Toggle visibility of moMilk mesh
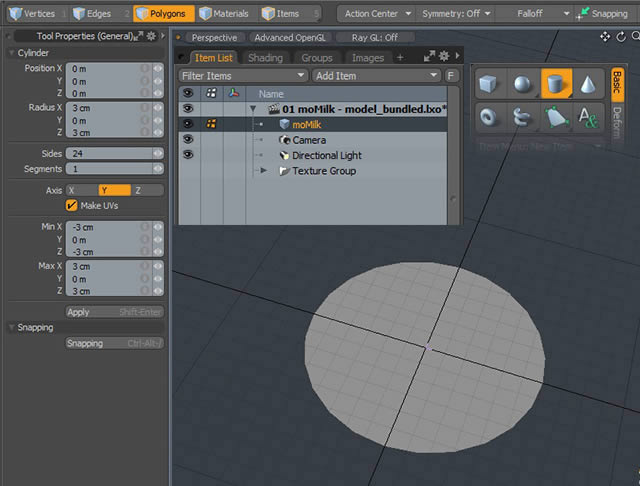 (x=188, y=124)
